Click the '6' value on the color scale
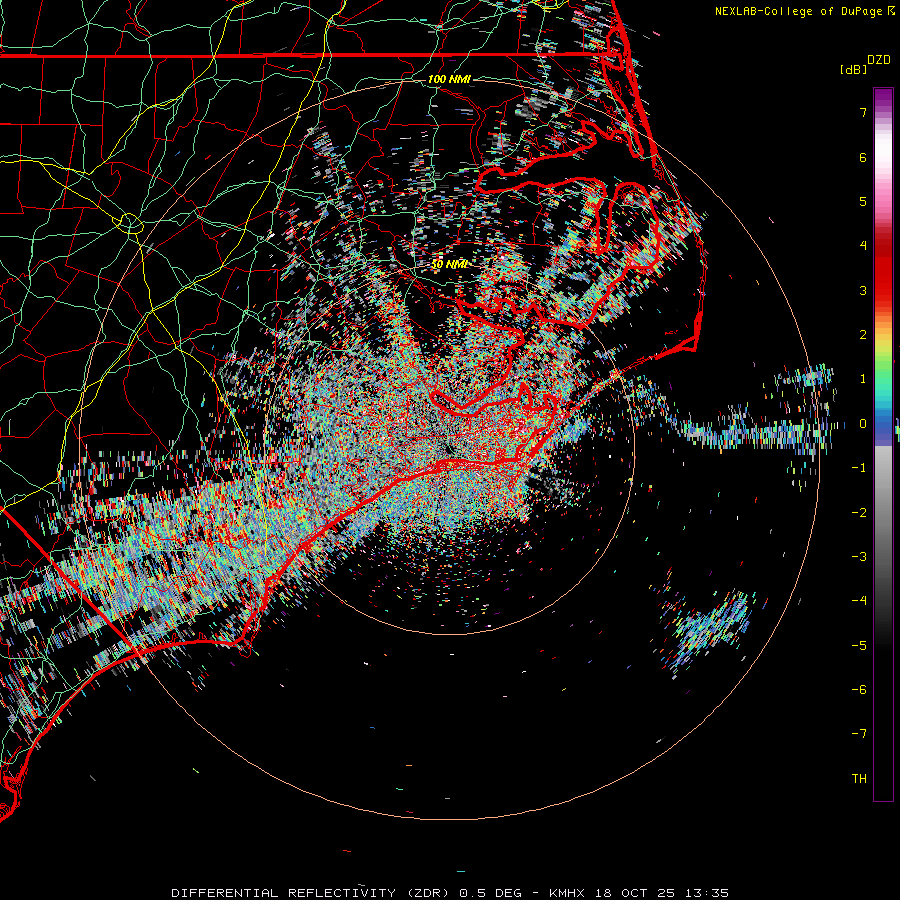 click(x=863, y=157)
